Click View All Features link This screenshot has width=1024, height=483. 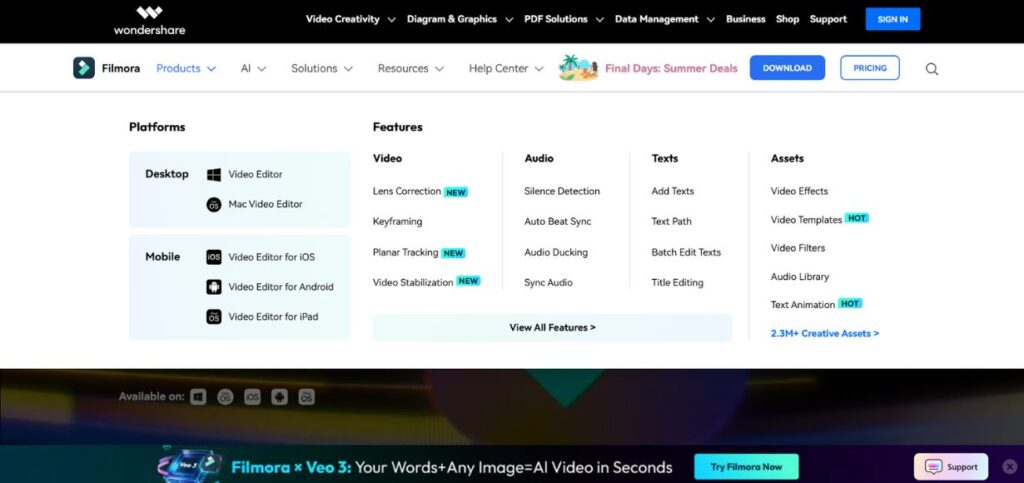552,328
